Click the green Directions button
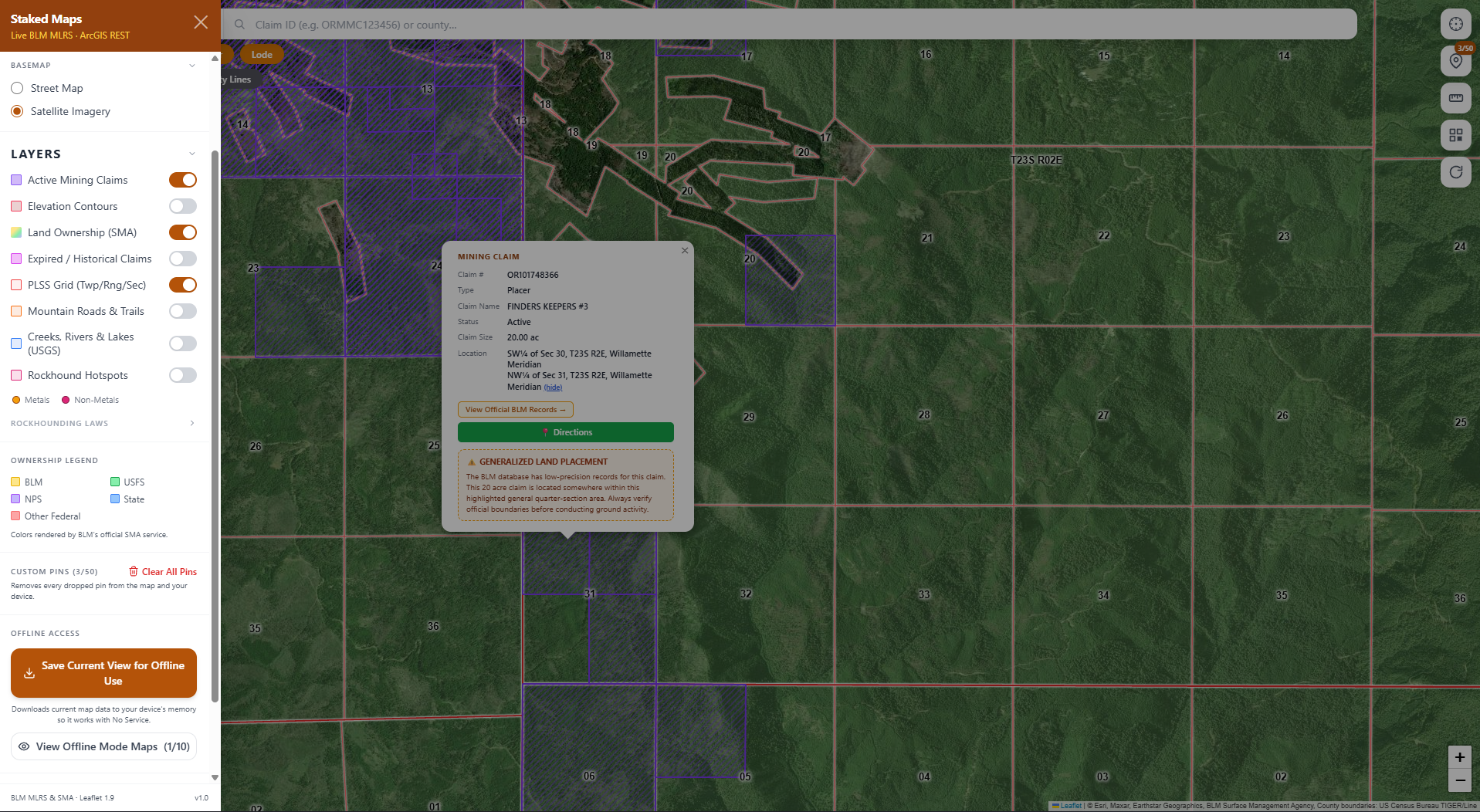Screen dimensions: 1480x812 pos(565,432)
